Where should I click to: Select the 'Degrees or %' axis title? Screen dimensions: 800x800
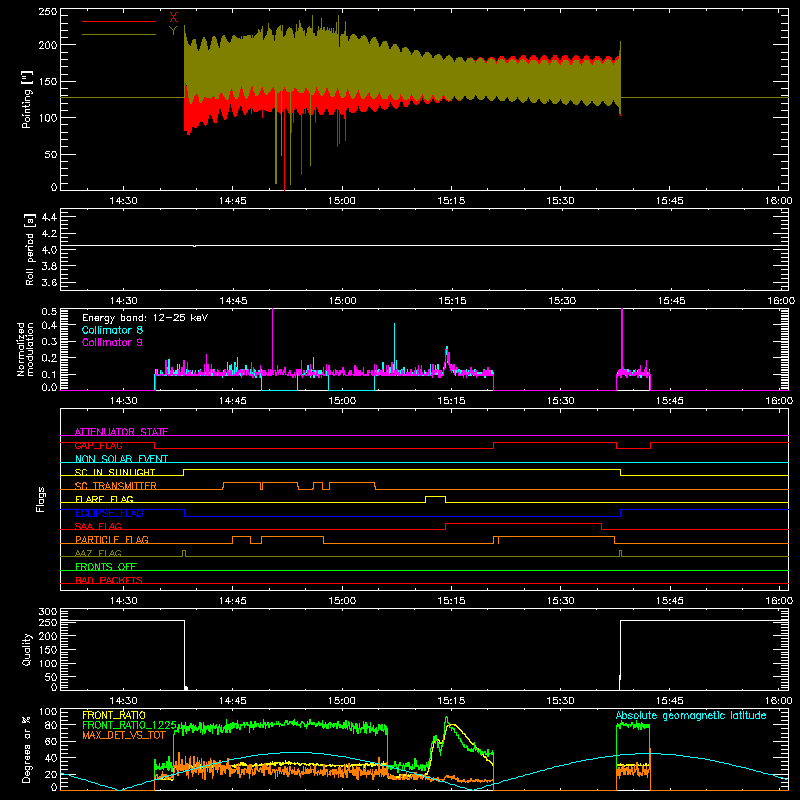(x=27, y=749)
